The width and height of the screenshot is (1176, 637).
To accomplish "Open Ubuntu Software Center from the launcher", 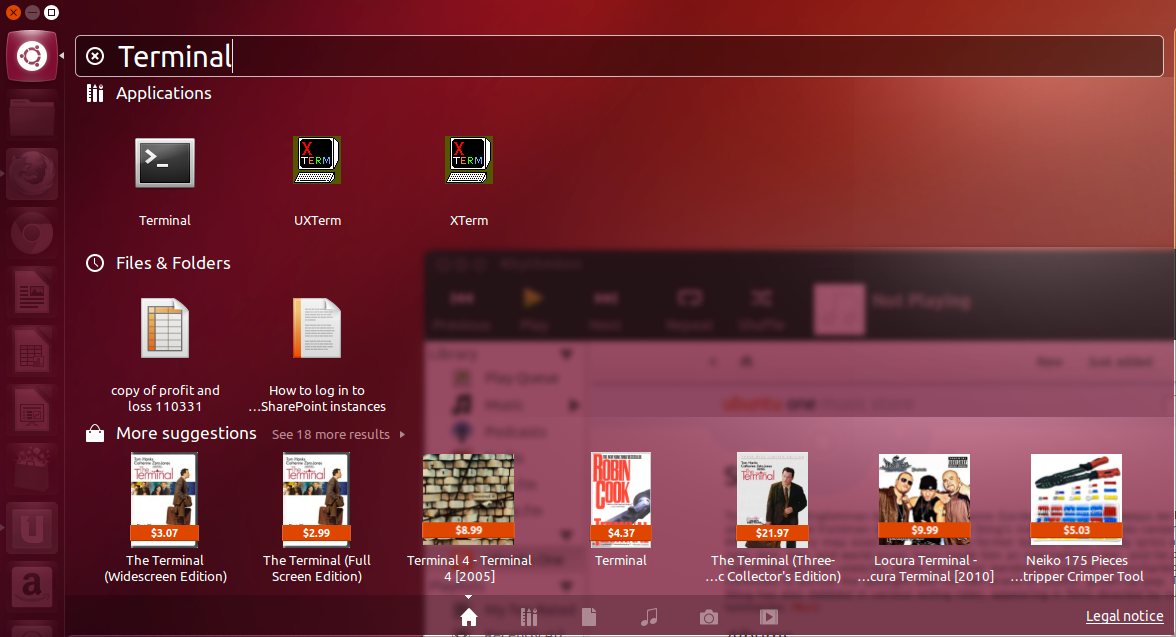I will (x=32, y=469).
